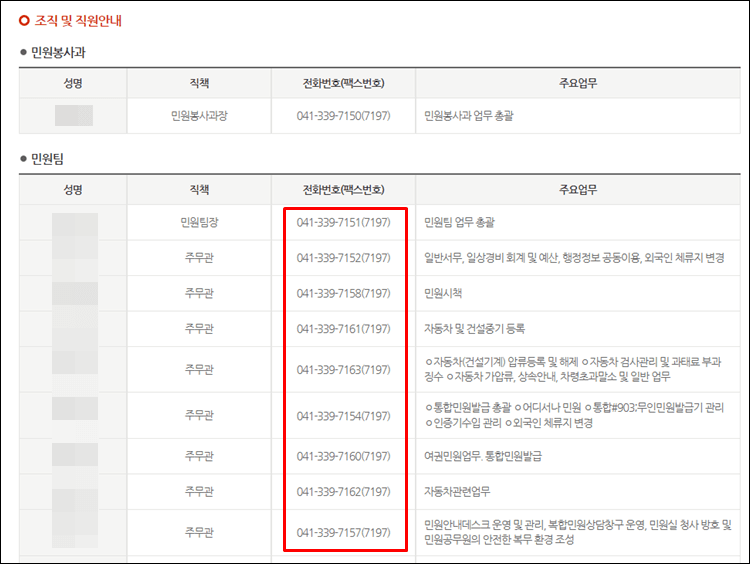The image size is (750, 564).
Task: Select phone number 041-339-7158(7197)
Action: [343, 293]
